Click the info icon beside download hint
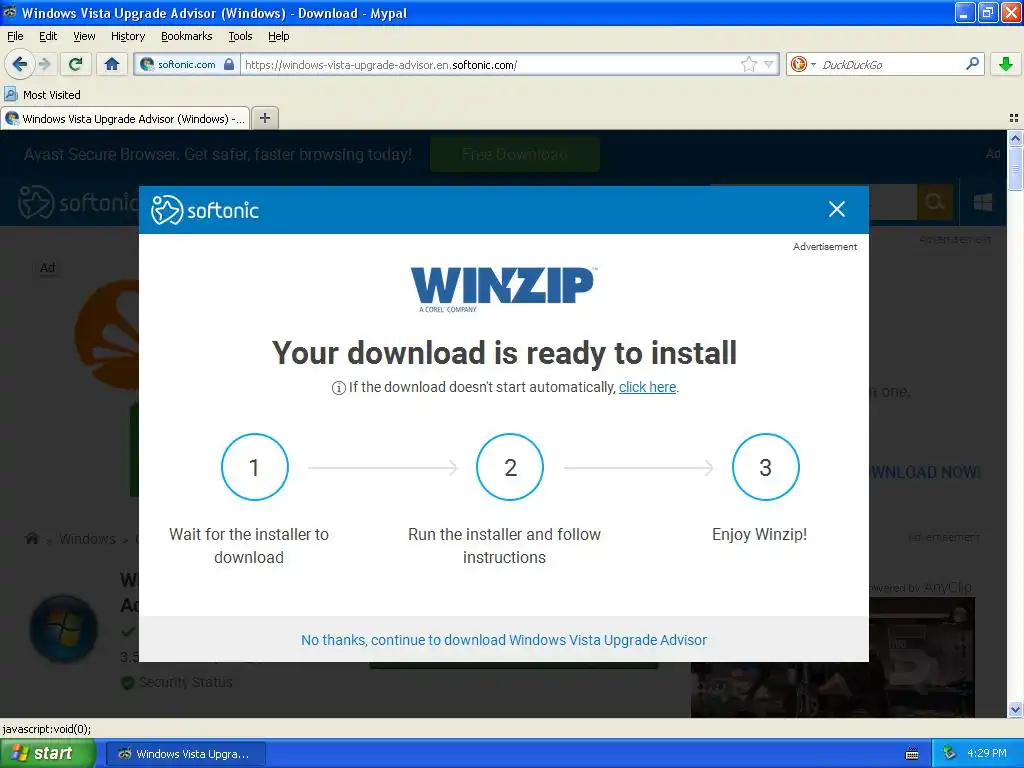Screen dimensions: 1024x768 [338, 388]
